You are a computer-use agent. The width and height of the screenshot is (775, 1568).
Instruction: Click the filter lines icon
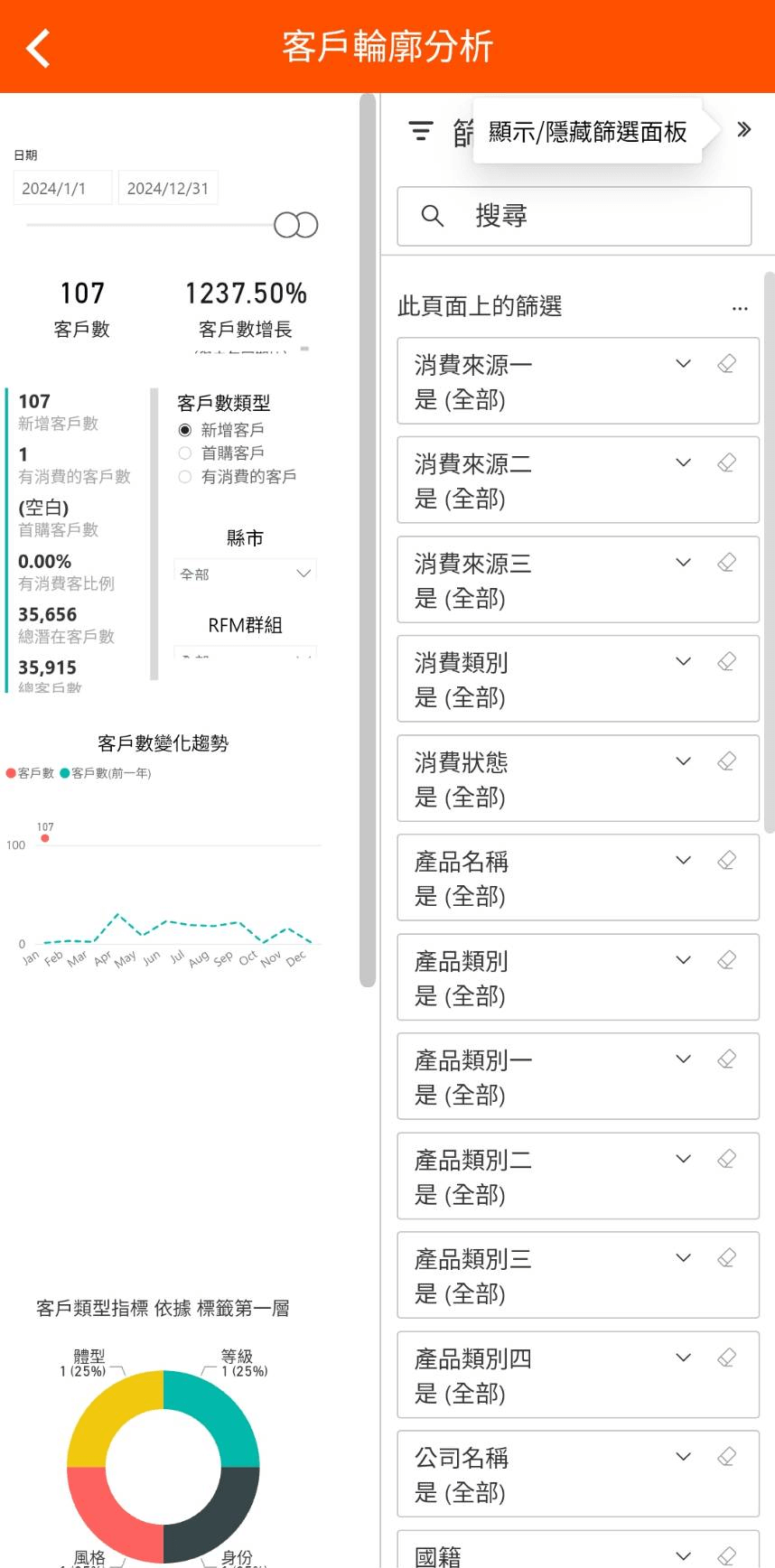[421, 131]
